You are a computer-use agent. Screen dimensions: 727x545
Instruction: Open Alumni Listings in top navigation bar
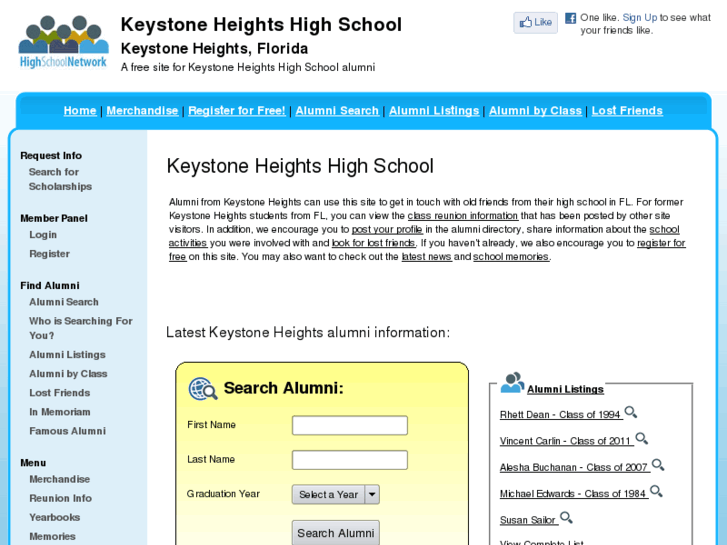coord(434,111)
